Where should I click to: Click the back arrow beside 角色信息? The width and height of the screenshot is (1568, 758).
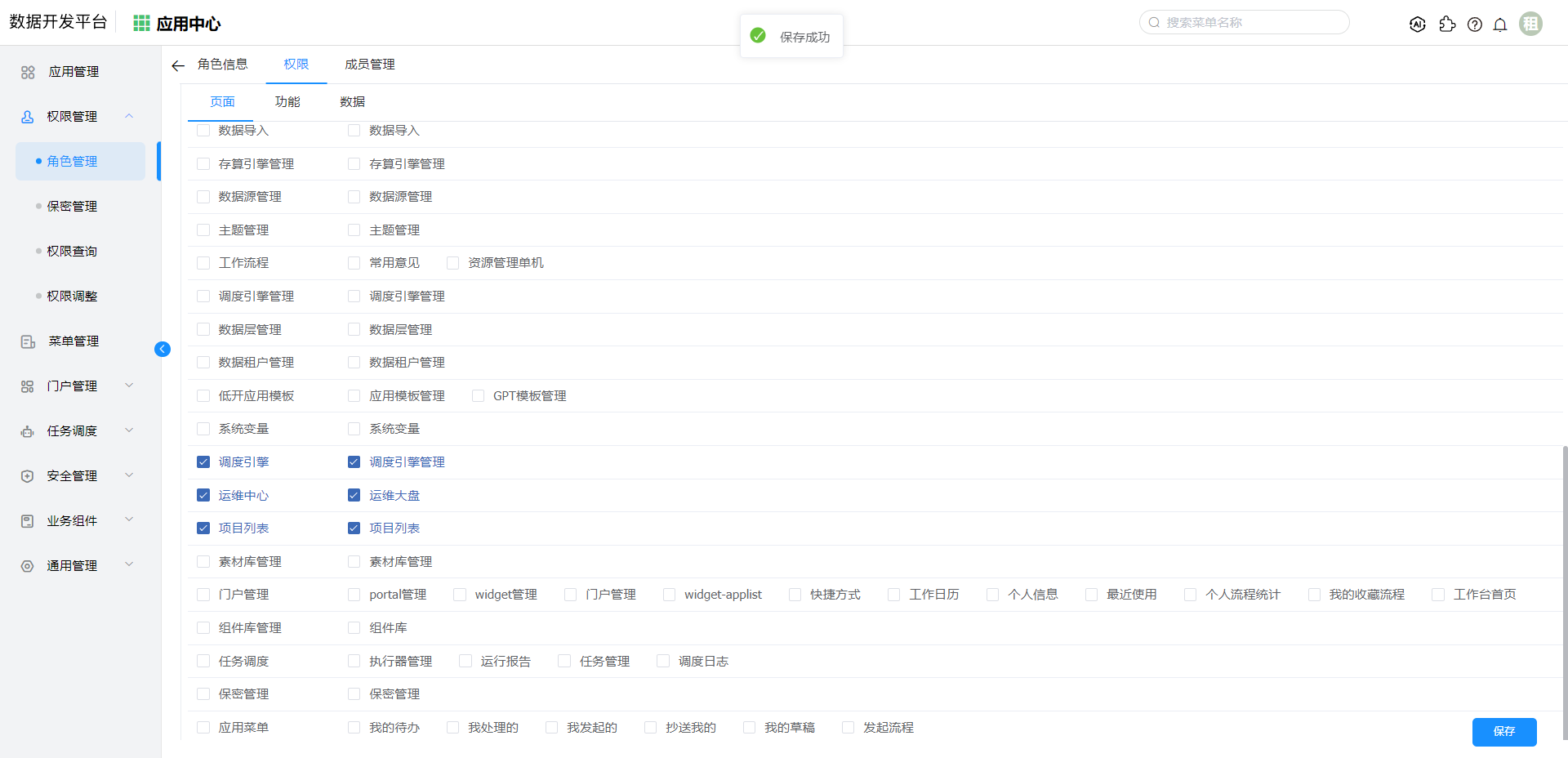[178, 65]
